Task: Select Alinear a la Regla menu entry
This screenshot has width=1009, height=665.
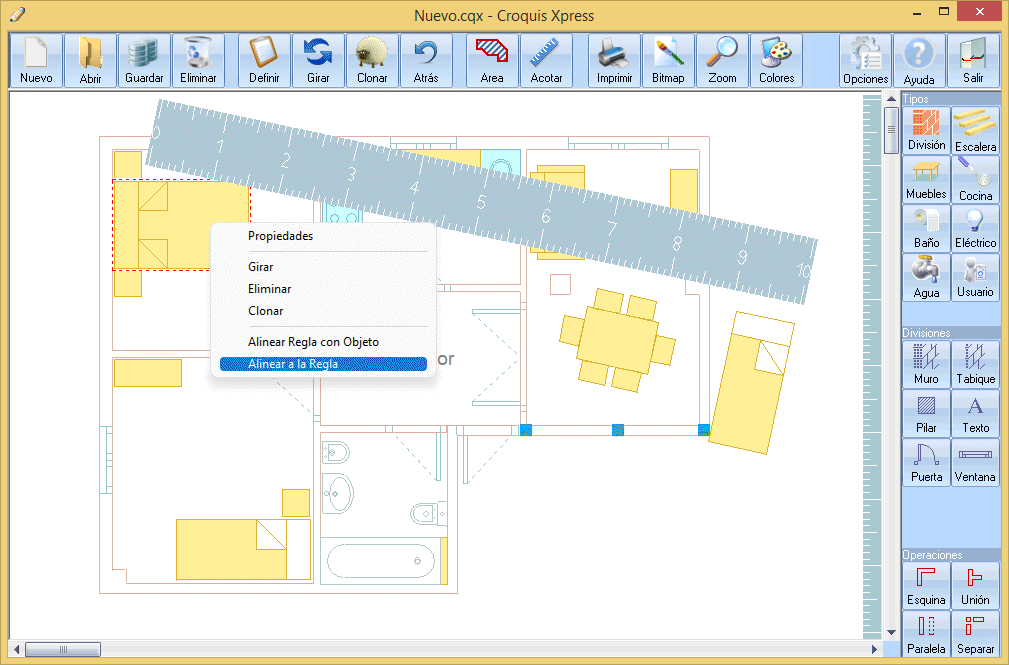Action: [293, 364]
